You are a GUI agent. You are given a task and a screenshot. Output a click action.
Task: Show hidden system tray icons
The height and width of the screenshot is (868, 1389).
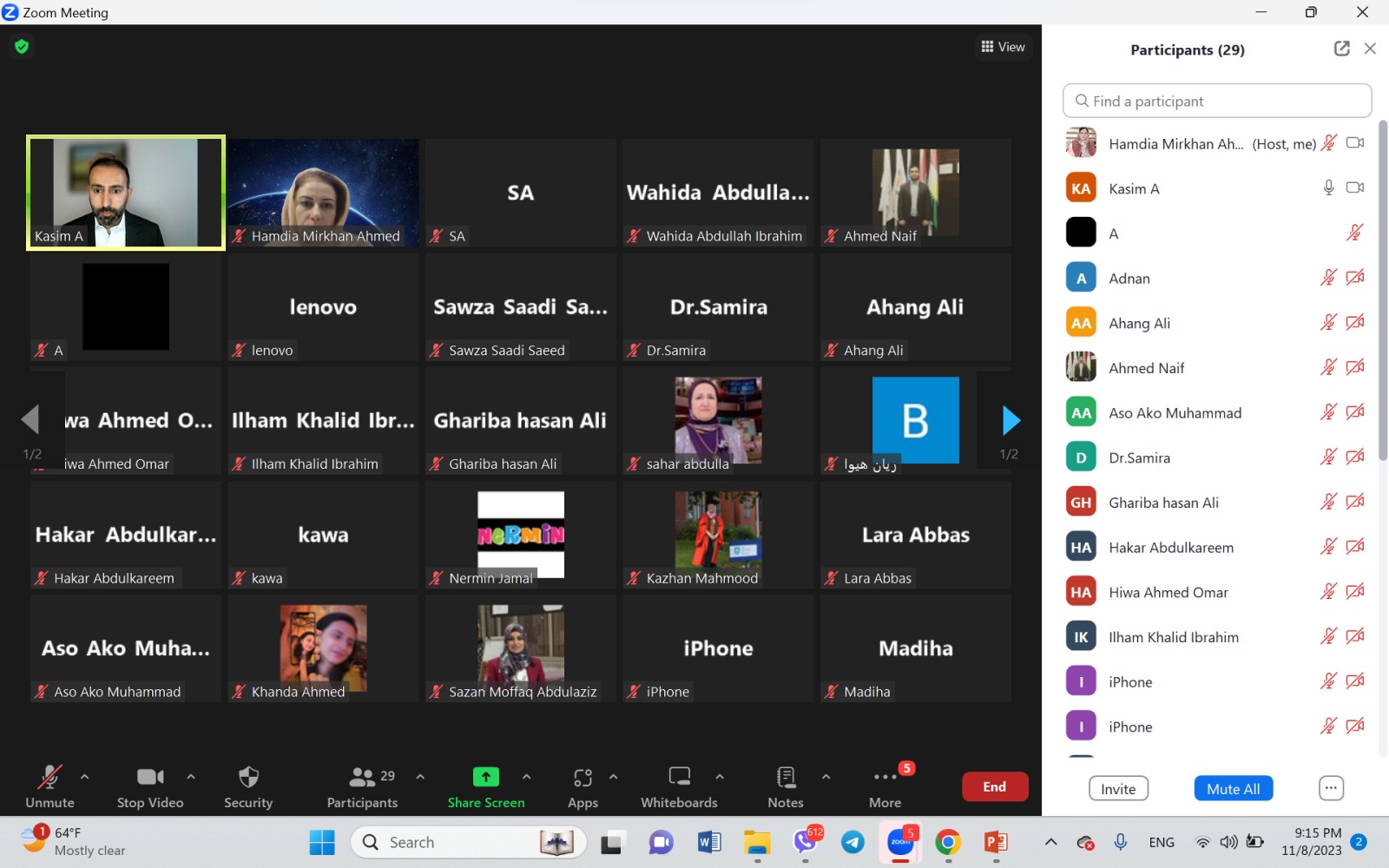pyautogui.click(x=1050, y=842)
